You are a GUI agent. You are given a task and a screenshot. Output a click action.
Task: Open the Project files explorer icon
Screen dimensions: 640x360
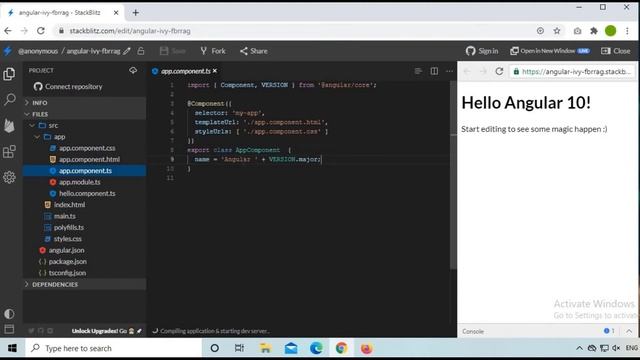click(x=9, y=74)
